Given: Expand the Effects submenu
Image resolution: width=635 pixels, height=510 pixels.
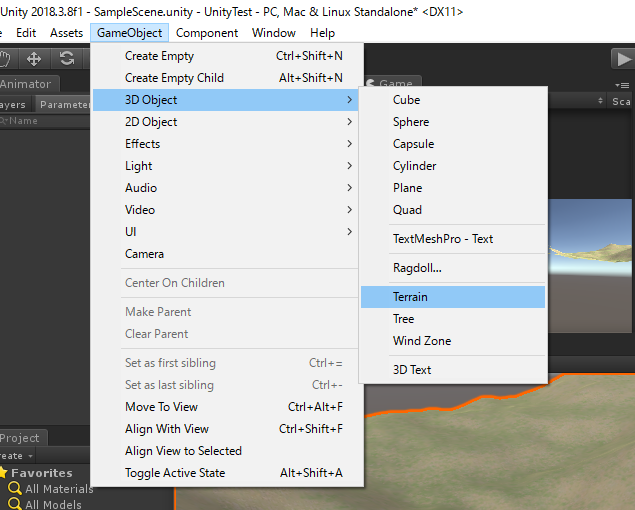Looking at the screenshot, I should click(x=226, y=144).
